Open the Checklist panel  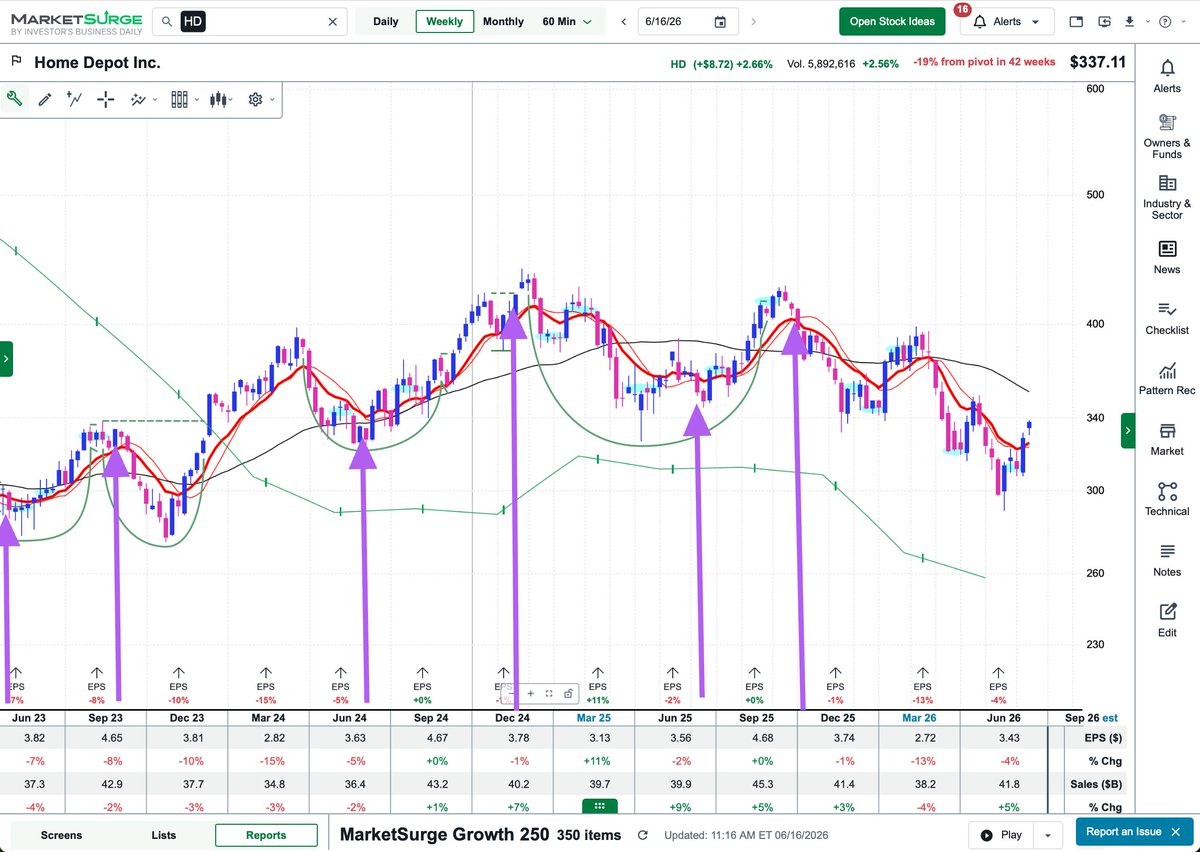(1167, 317)
